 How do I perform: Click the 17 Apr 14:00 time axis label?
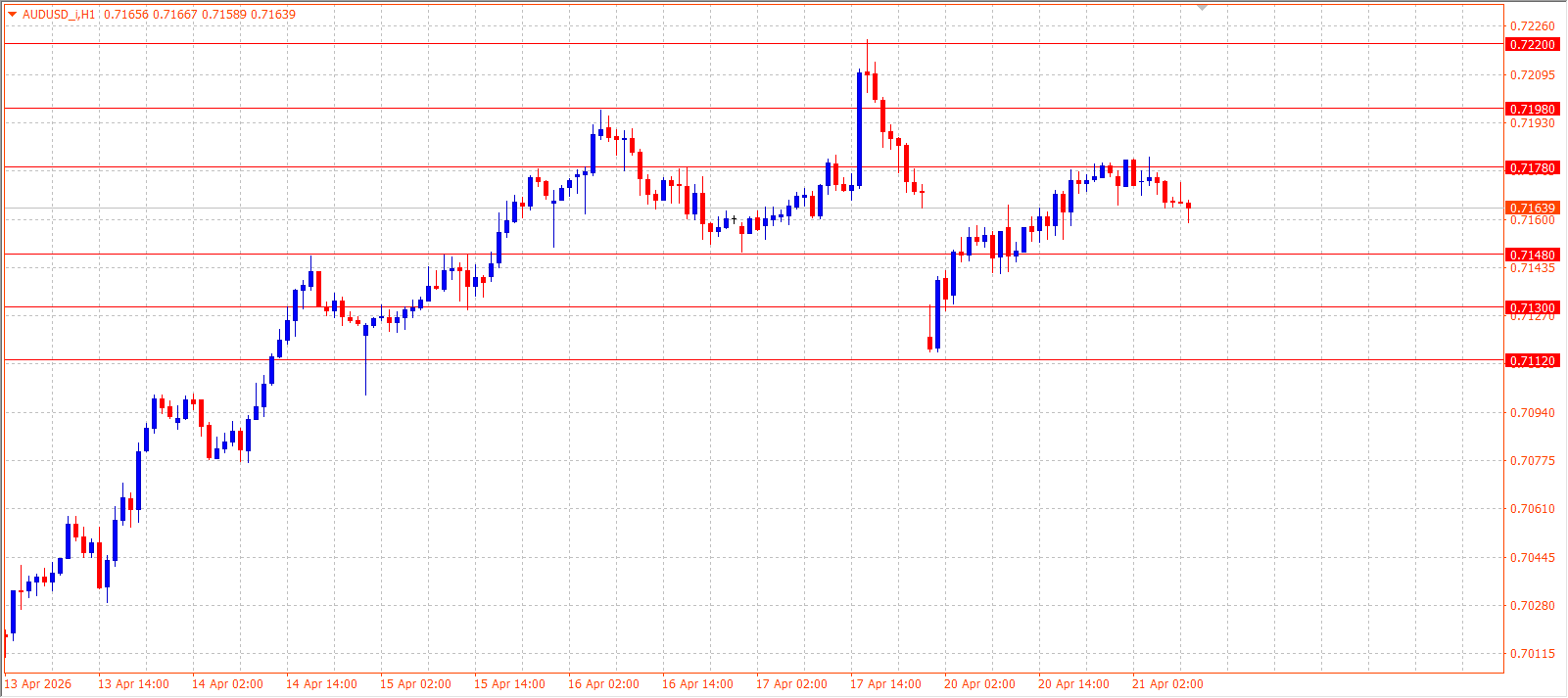tap(885, 684)
